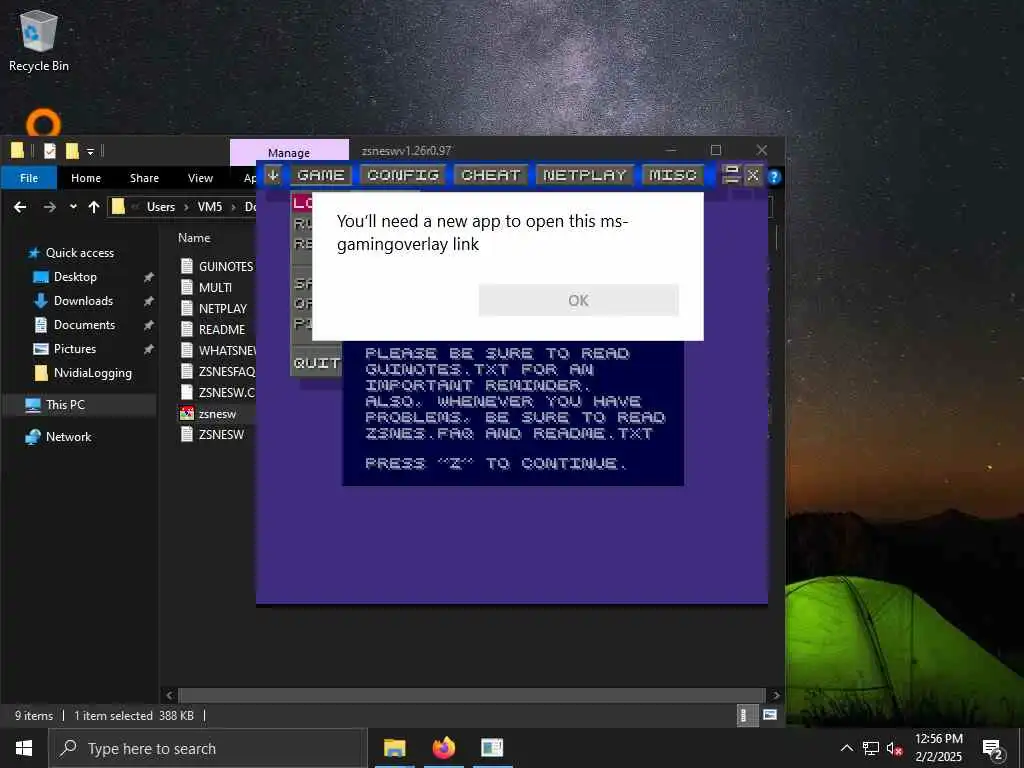Open the CONFIG menu in ZSNES
This screenshot has height=768, width=1024.
[402, 175]
